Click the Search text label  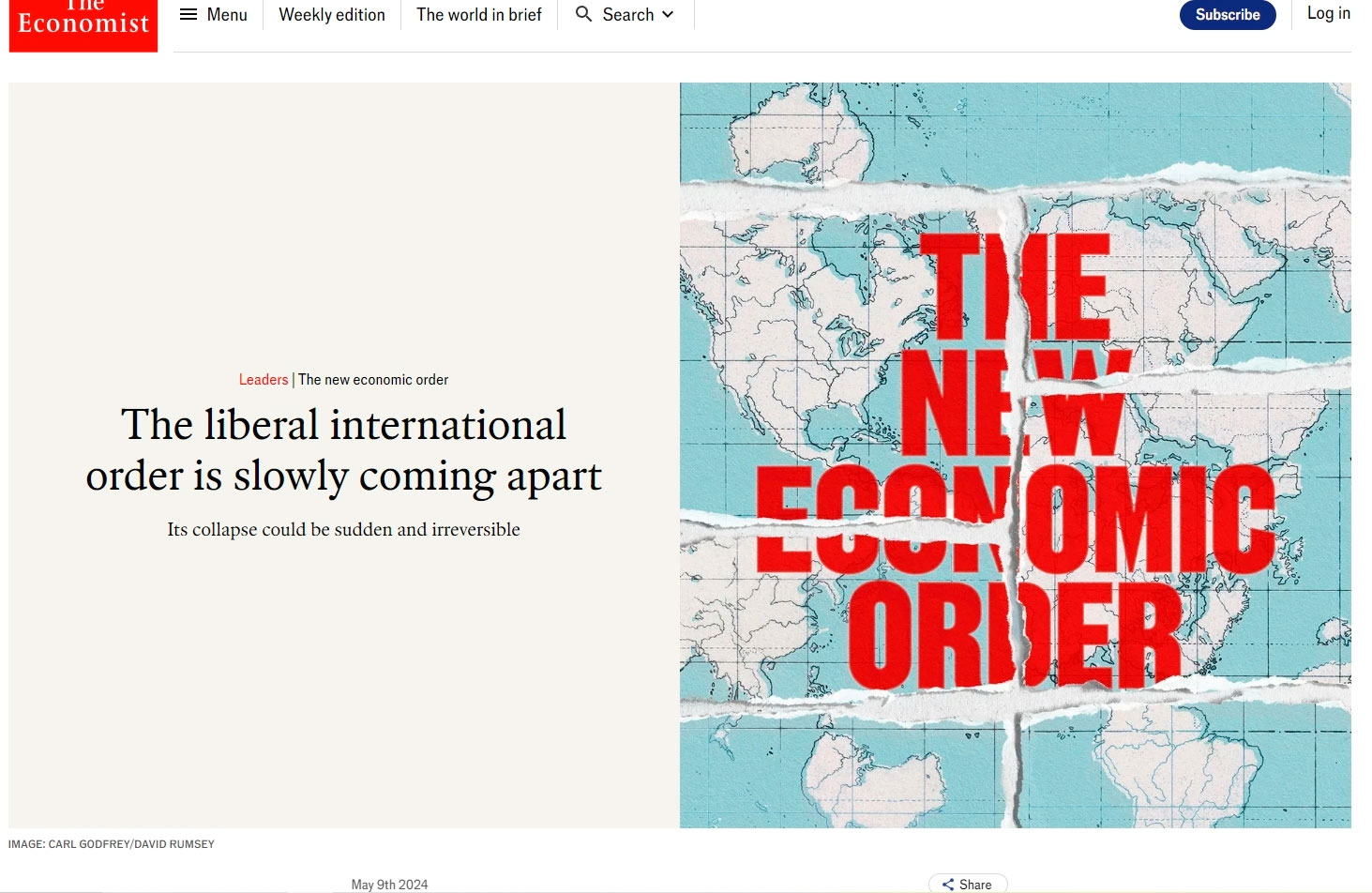pos(627,15)
